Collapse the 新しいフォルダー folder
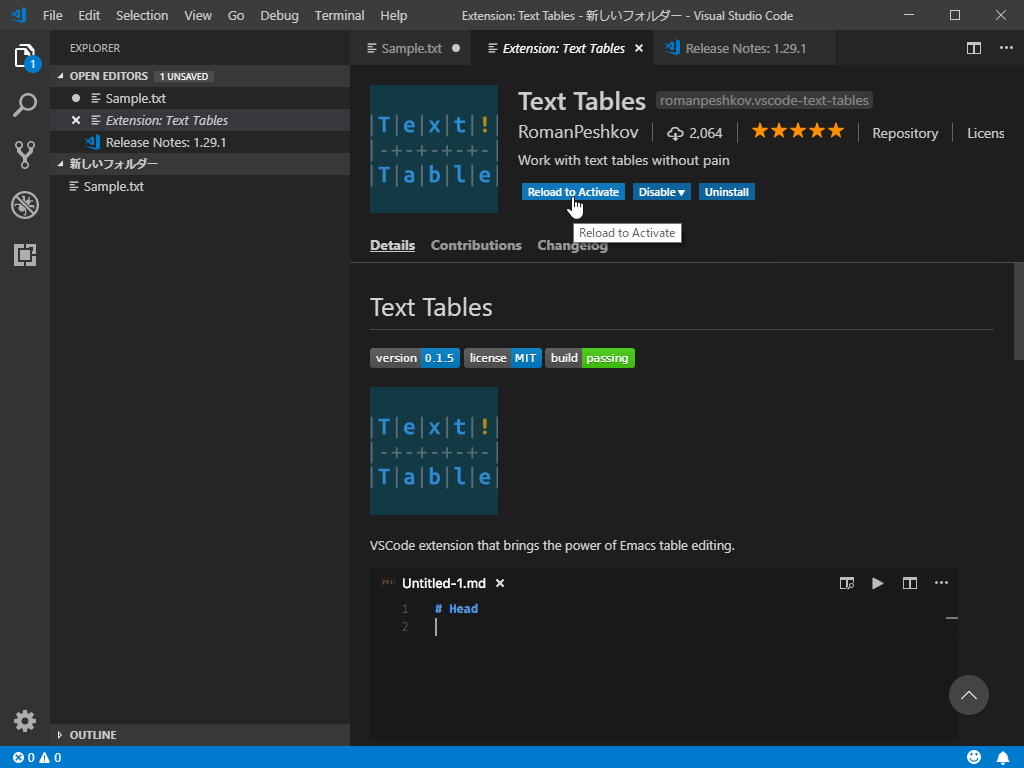Screen dimensions: 1024x768 coord(113,163)
